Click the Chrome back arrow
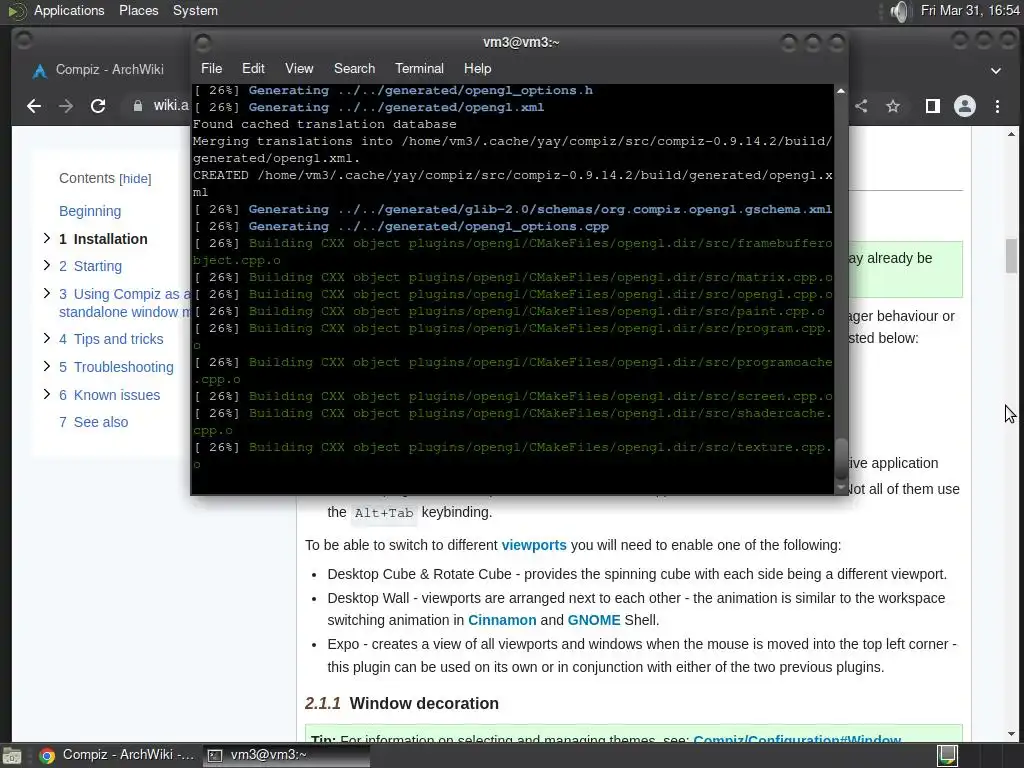 click(x=34, y=106)
